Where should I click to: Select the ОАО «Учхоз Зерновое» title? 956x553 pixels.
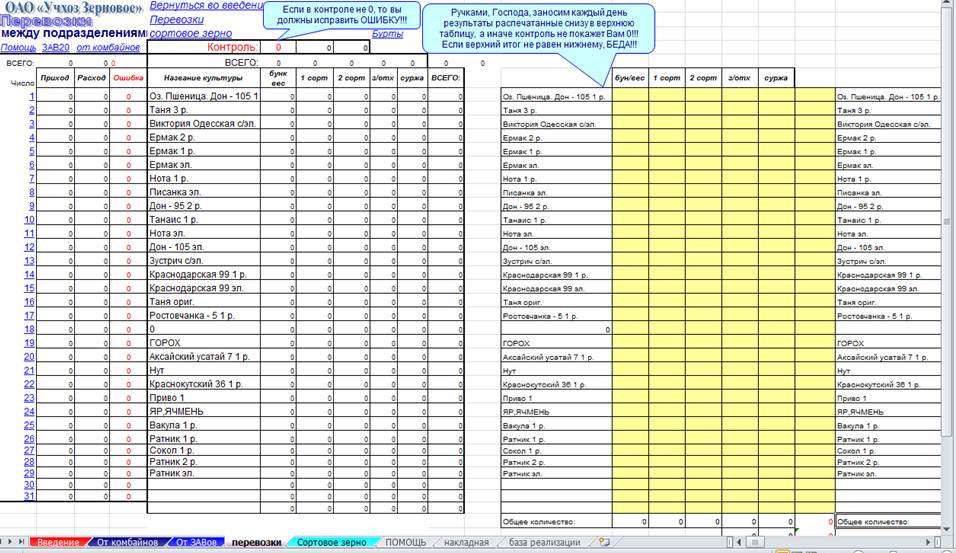click(73, 8)
